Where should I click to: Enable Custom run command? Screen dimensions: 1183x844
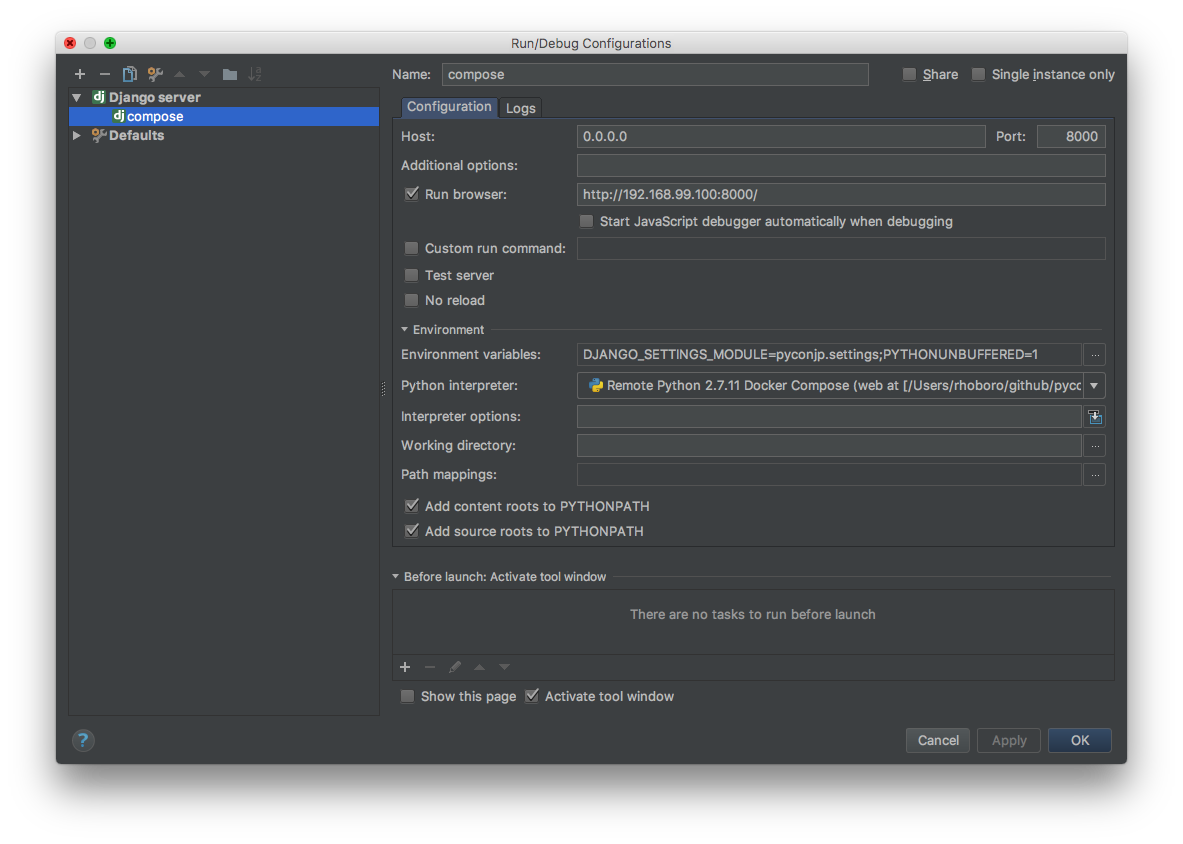pyautogui.click(x=411, y=248)
